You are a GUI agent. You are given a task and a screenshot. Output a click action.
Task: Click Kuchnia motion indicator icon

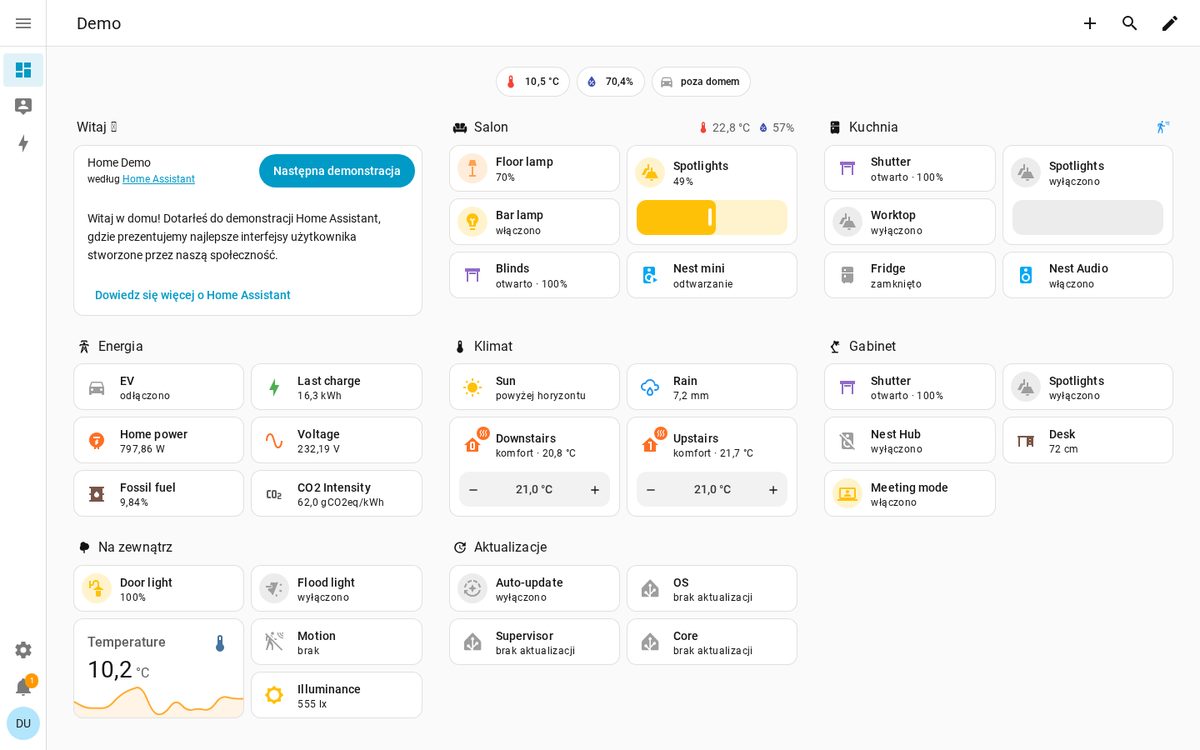coord(1163,127)
